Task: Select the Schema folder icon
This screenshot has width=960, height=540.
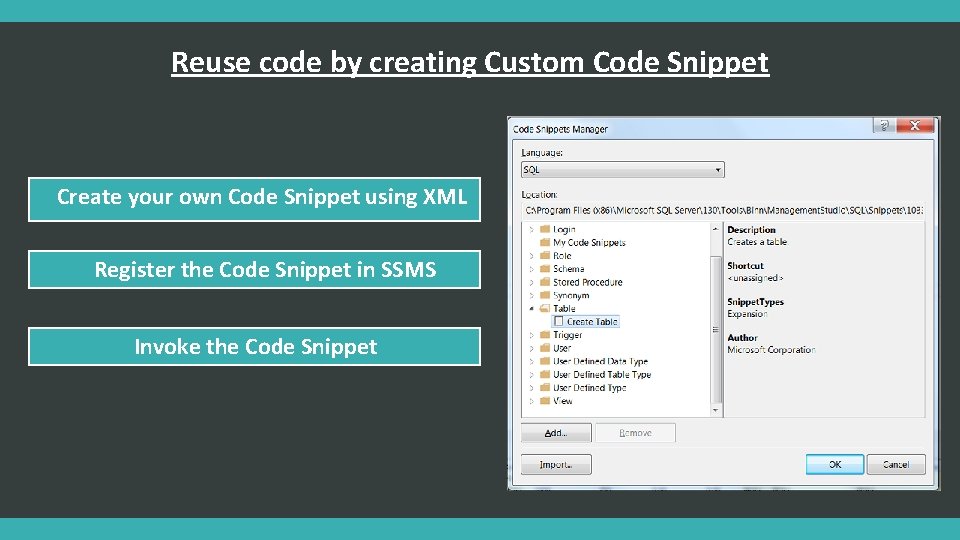Action: (544, 269)
